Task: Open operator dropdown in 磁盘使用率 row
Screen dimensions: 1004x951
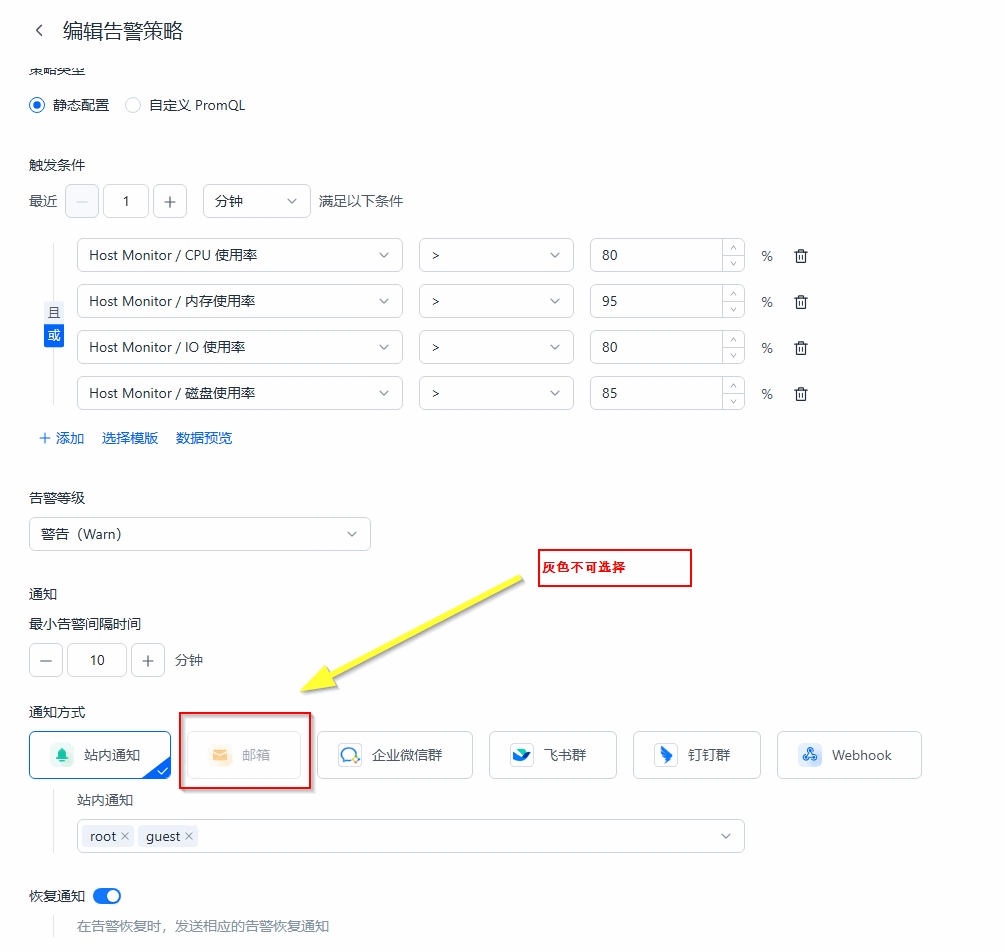Action: [496, 393]
